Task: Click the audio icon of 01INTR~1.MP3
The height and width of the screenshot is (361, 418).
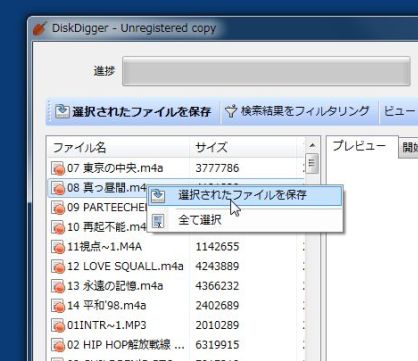Action: pos(58,326)
